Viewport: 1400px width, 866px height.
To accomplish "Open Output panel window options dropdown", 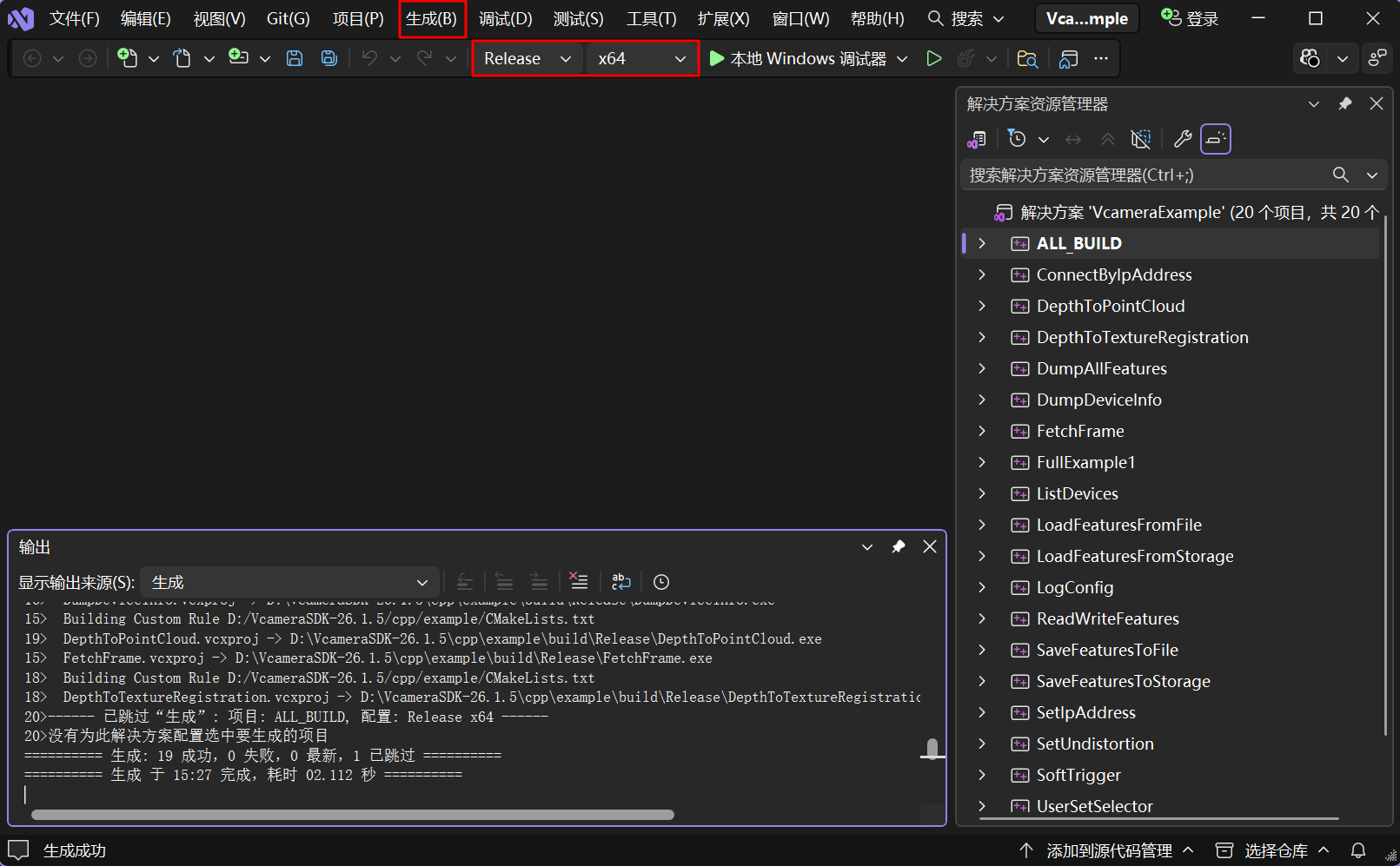I will click(867, 546).
